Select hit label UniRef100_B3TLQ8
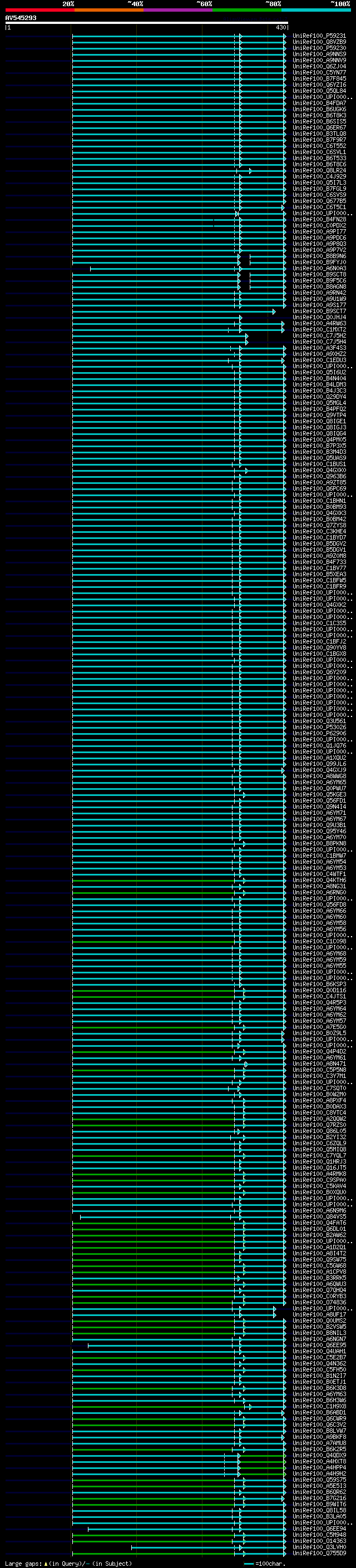The height and width of the screenshot is (1568, 356). tap(319, 134)
